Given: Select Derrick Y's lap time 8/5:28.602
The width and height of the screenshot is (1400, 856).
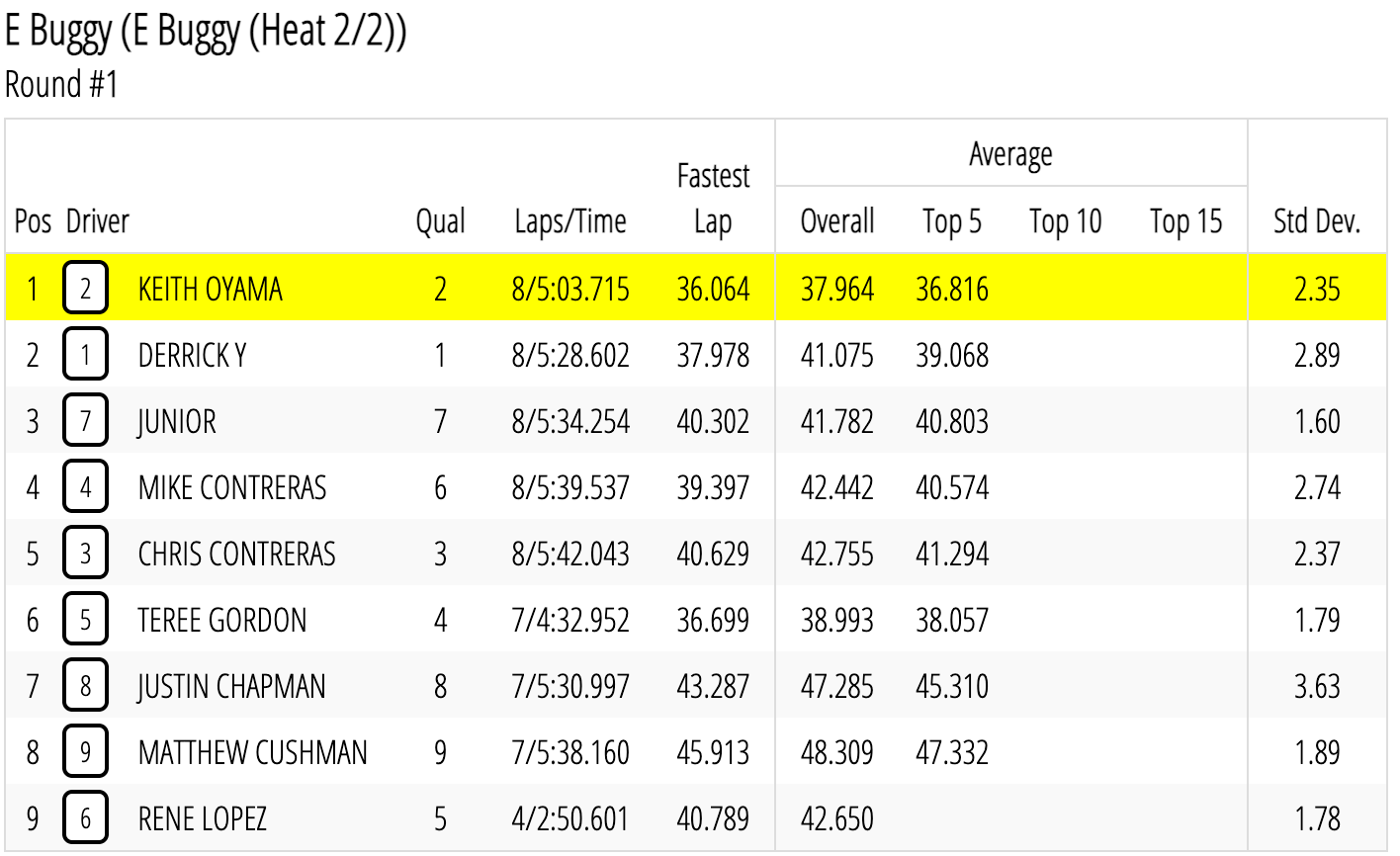Looking at the screenshot, I should 570,355.
